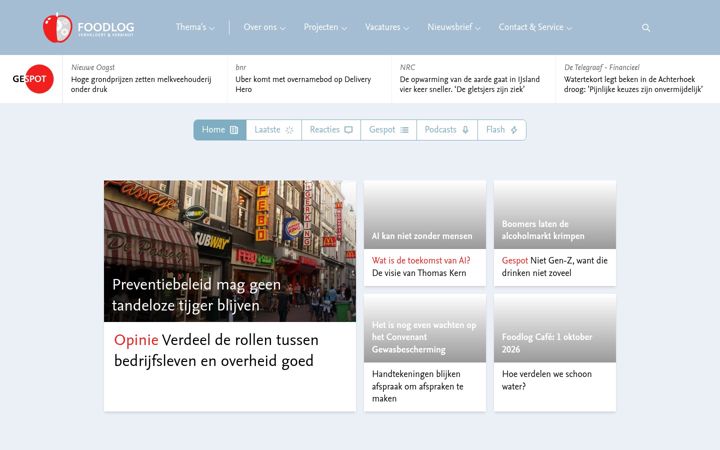Open the Reacties tab

[331, 130]
